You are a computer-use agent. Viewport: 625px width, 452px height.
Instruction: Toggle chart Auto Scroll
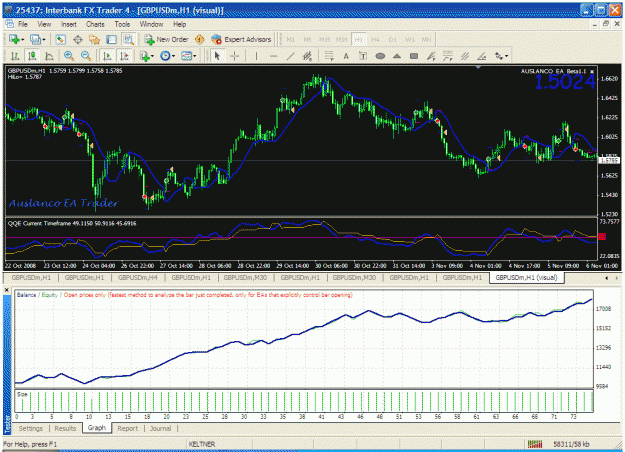point(106,56)
